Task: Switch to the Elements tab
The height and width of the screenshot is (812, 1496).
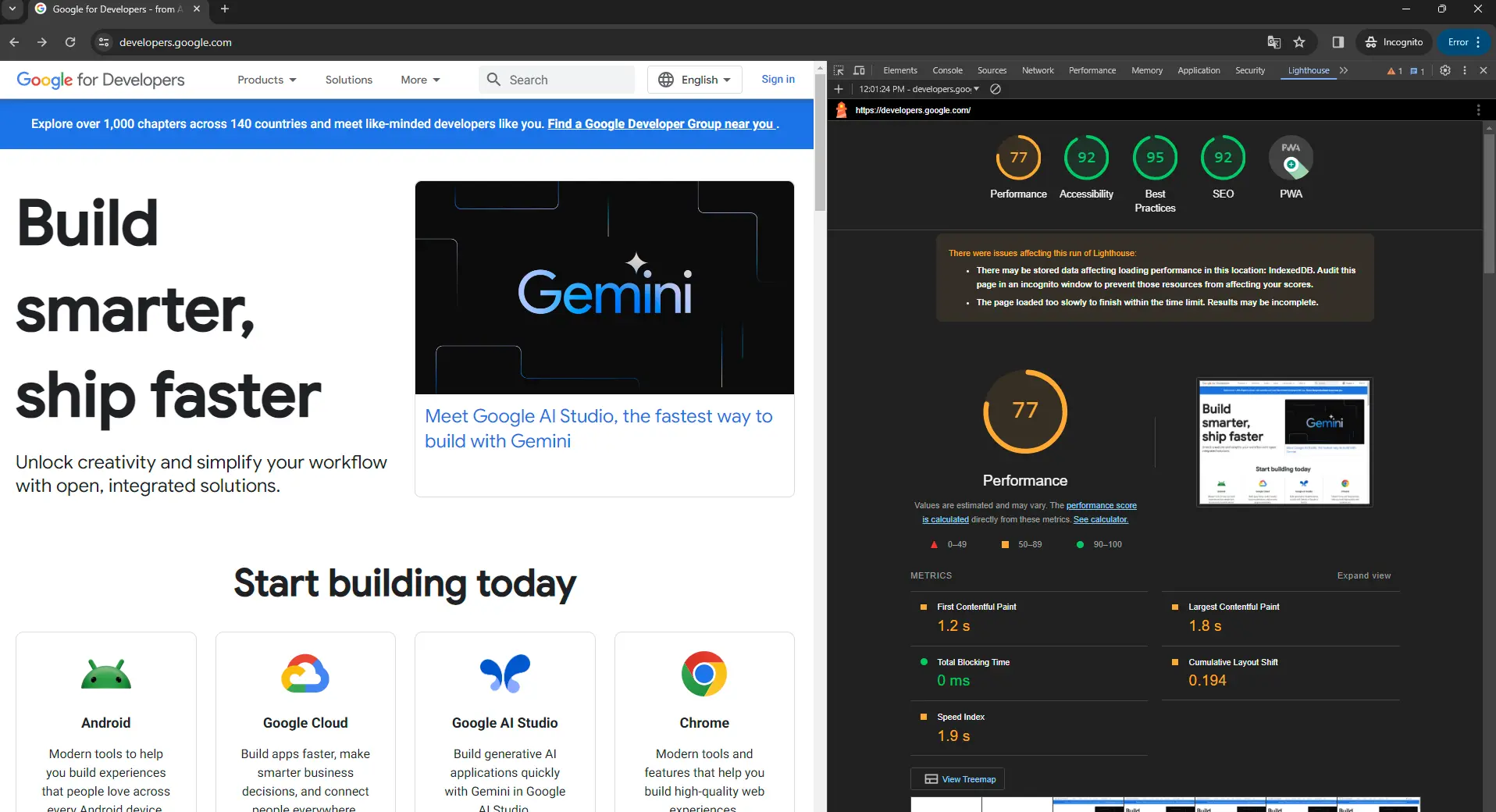Action: point(899,70)
